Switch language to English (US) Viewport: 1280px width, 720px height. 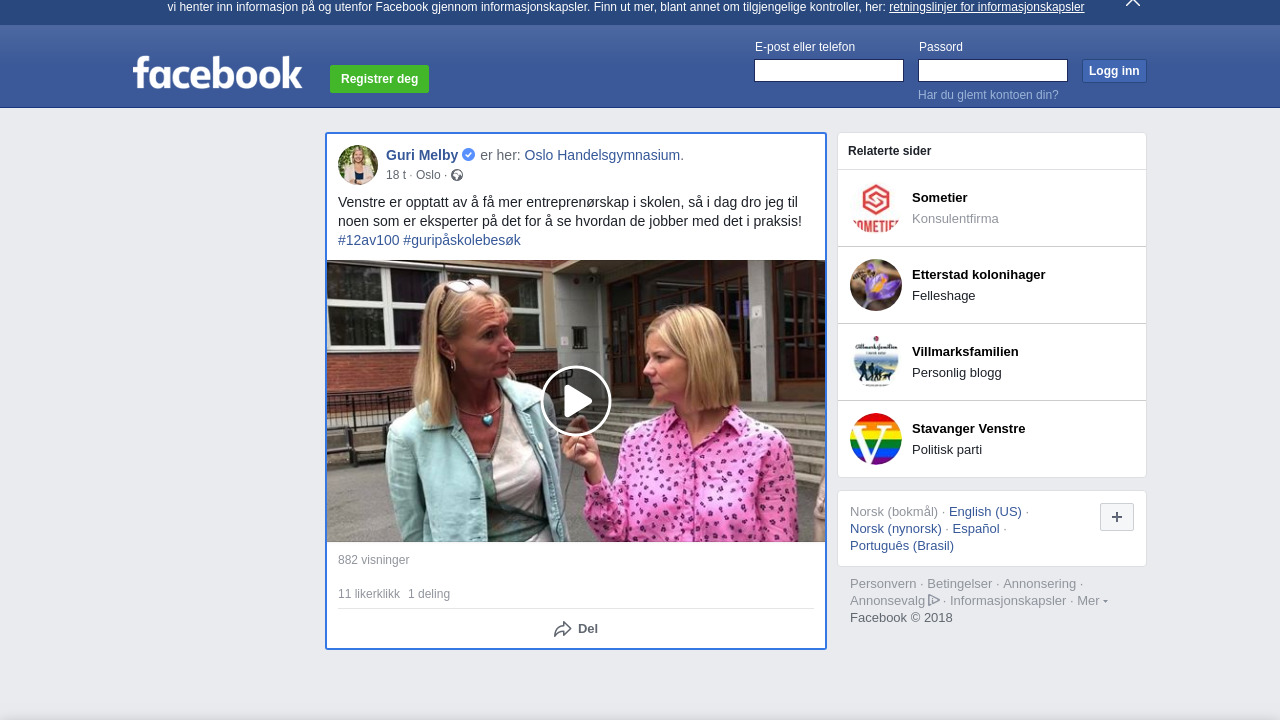(985, 512)
